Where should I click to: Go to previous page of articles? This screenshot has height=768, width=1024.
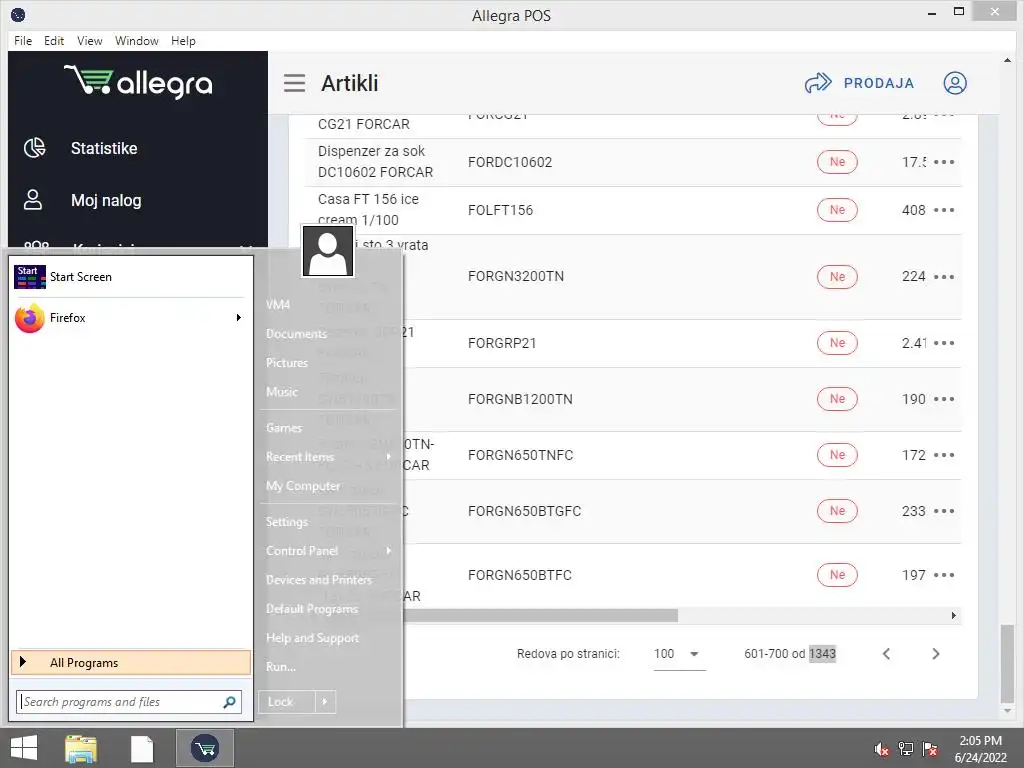click(x=886, y=654)
